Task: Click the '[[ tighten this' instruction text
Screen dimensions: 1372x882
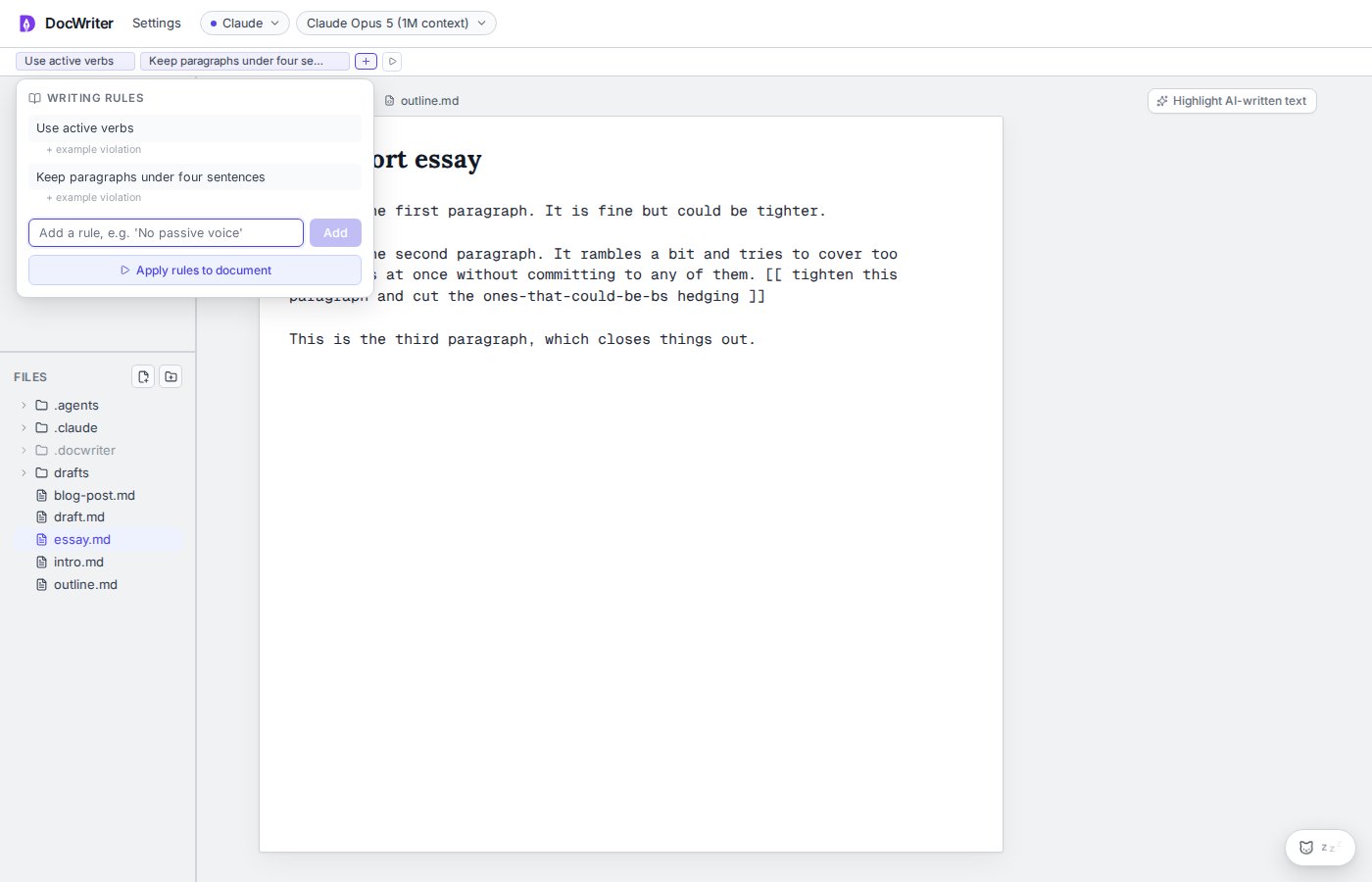Action: coord(831,275)
